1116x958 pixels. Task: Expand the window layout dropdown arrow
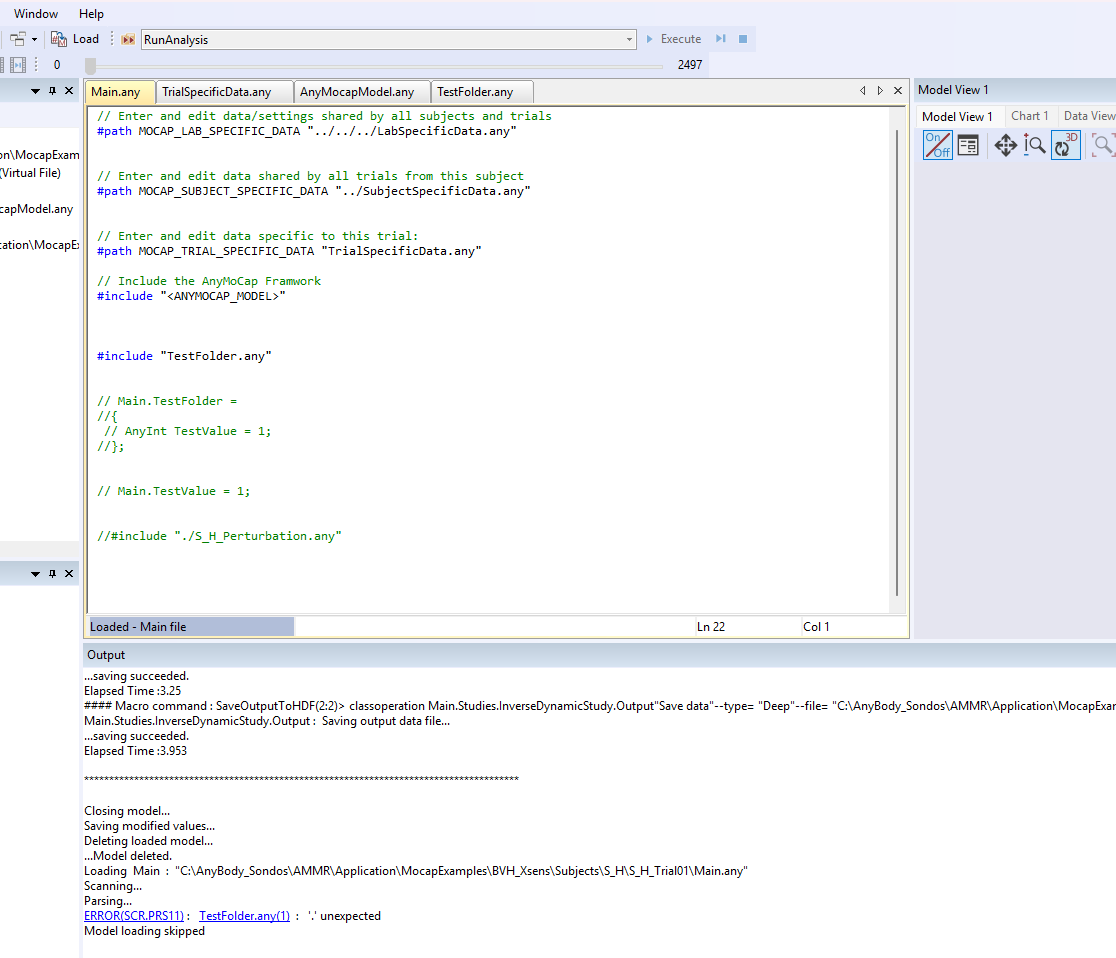coord(34,39)
